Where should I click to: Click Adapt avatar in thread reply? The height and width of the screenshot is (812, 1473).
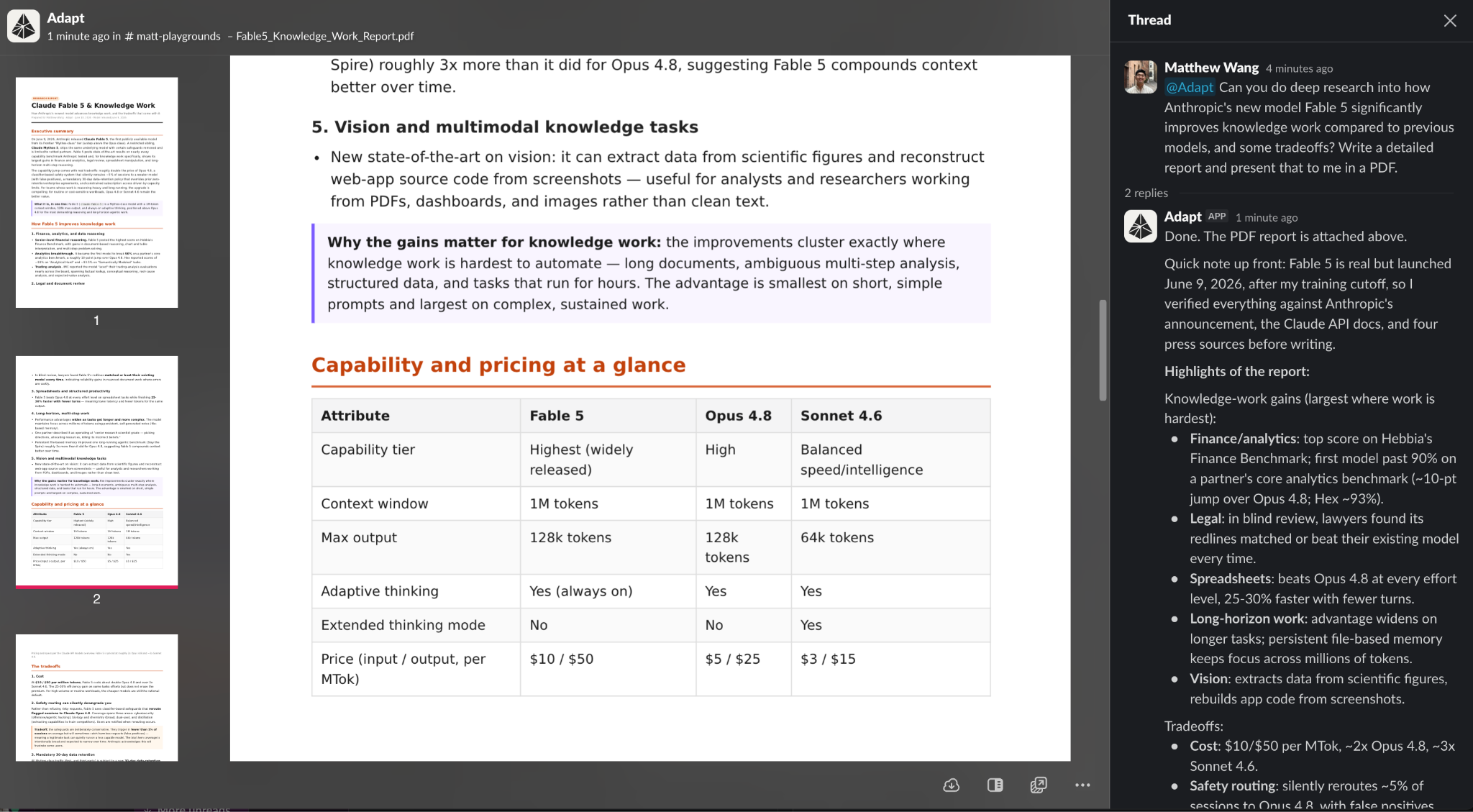1141,226
